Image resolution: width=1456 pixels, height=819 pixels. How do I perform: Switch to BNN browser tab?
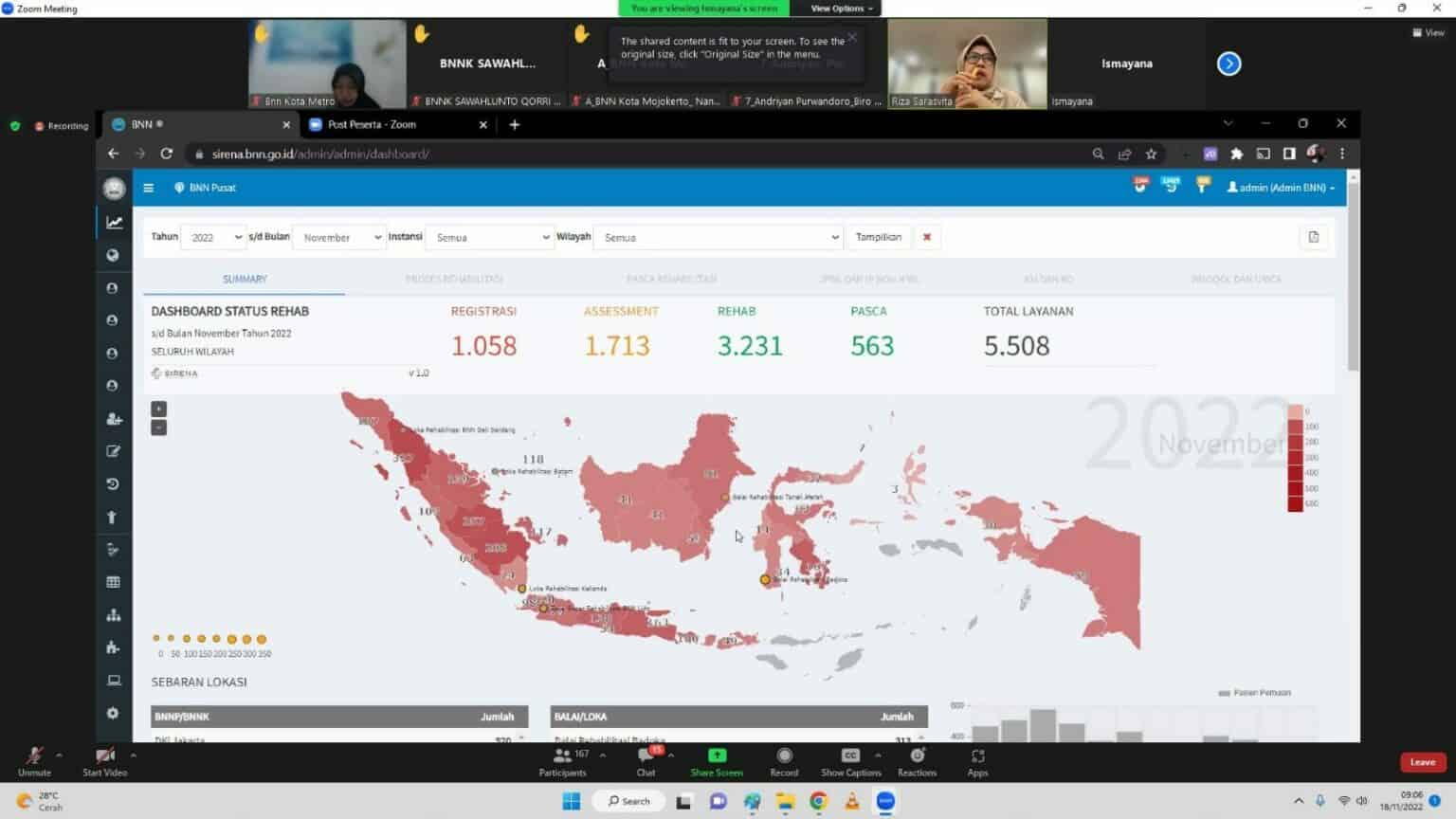(199, 124)
